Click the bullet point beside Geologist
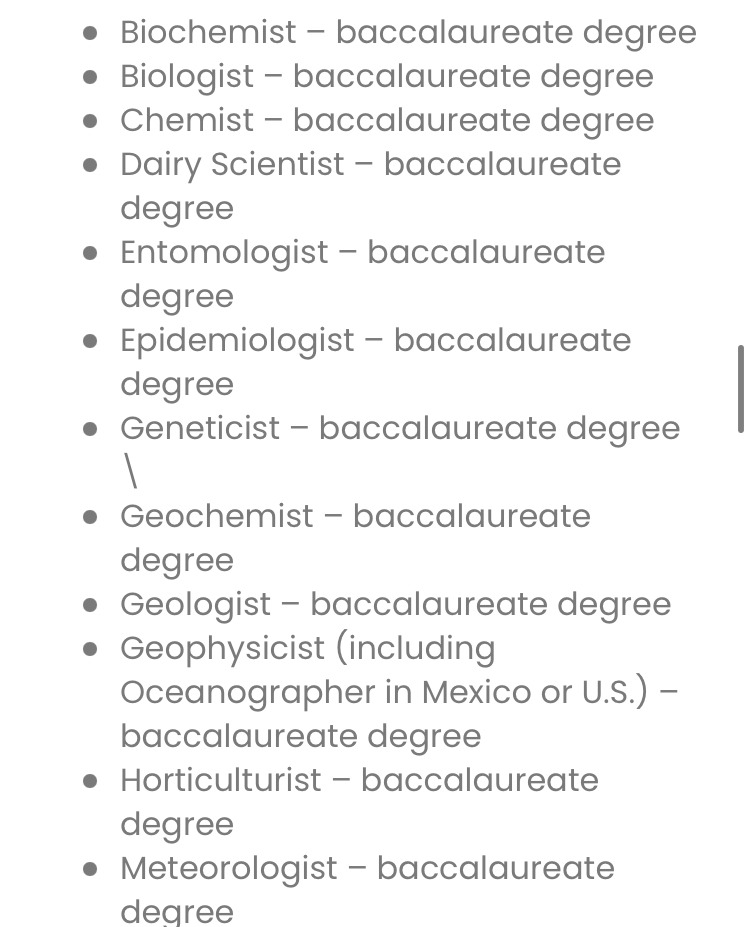Screen dimensions: 750x927 pos(91,605)
